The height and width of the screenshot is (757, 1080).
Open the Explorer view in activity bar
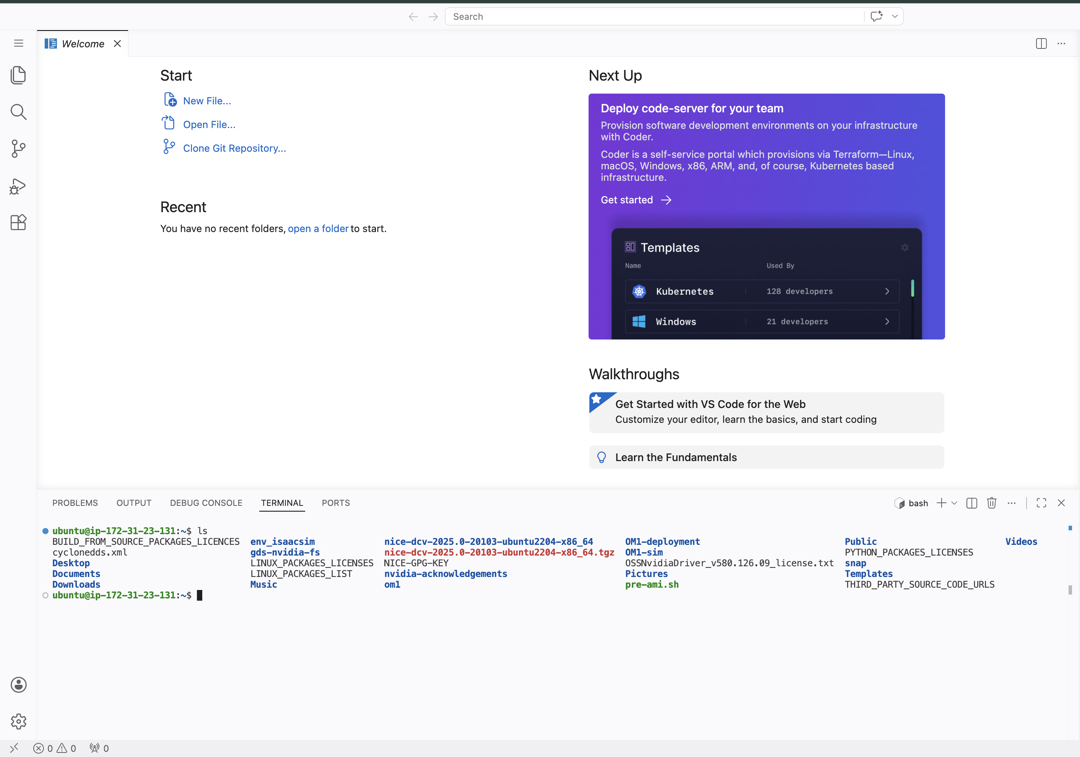(x=19, y=75)
